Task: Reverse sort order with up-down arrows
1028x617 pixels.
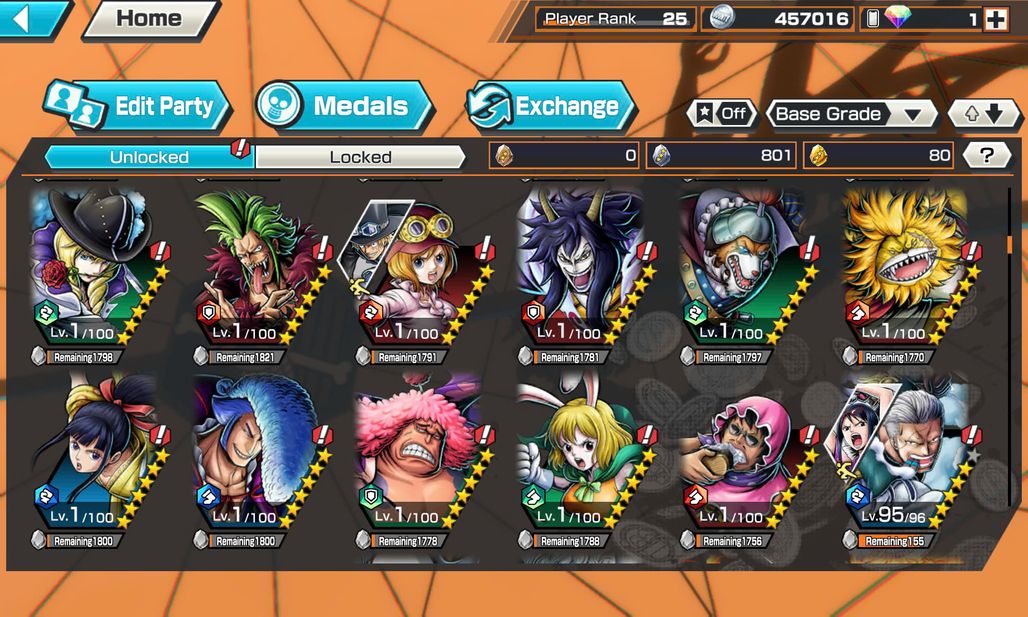Action: [x=985, y=114]
